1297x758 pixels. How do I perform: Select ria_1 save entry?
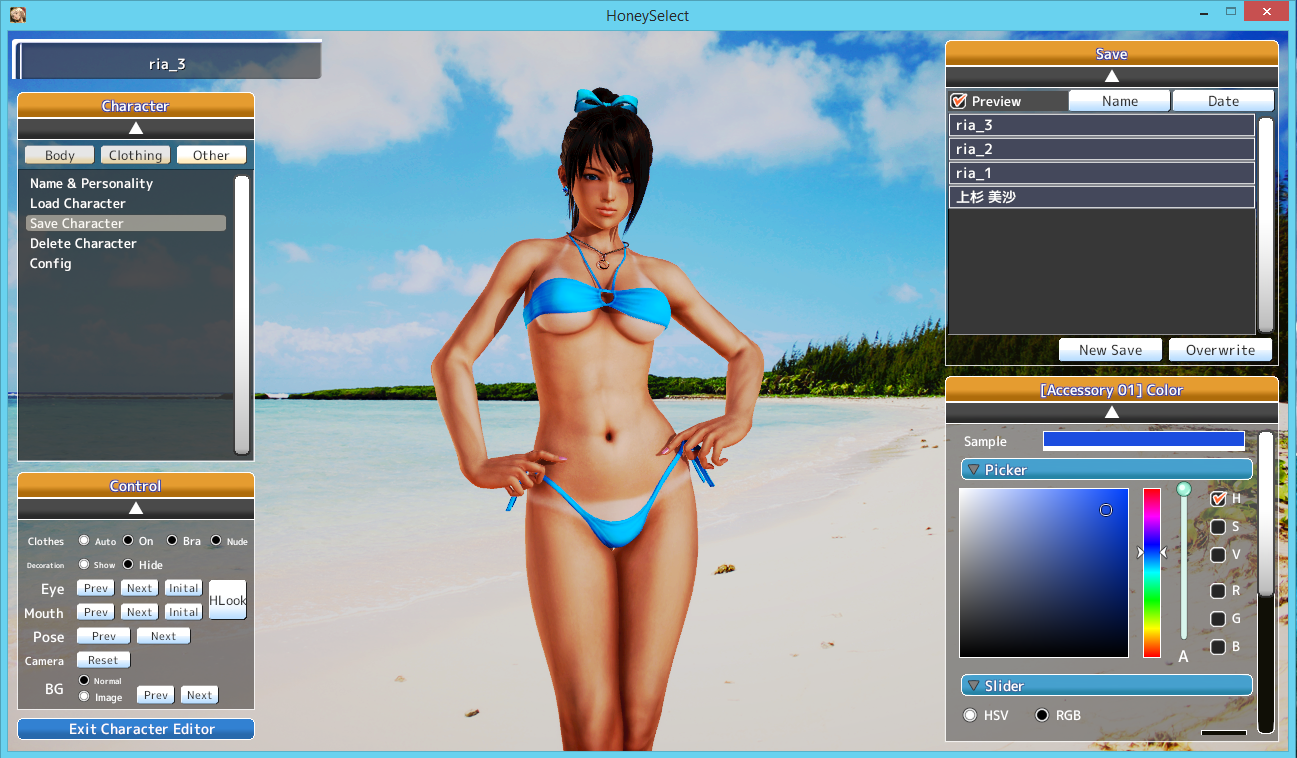point(1102,173)
